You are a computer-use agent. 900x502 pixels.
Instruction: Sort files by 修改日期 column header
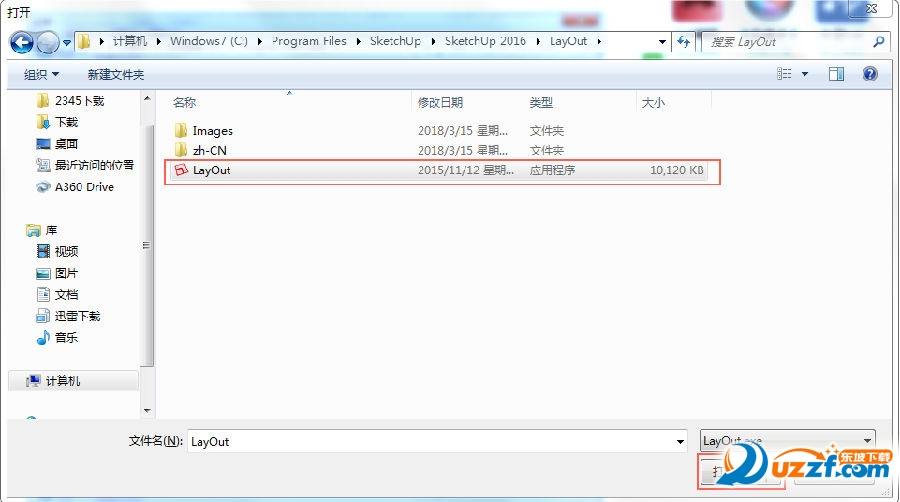point(440,103)
